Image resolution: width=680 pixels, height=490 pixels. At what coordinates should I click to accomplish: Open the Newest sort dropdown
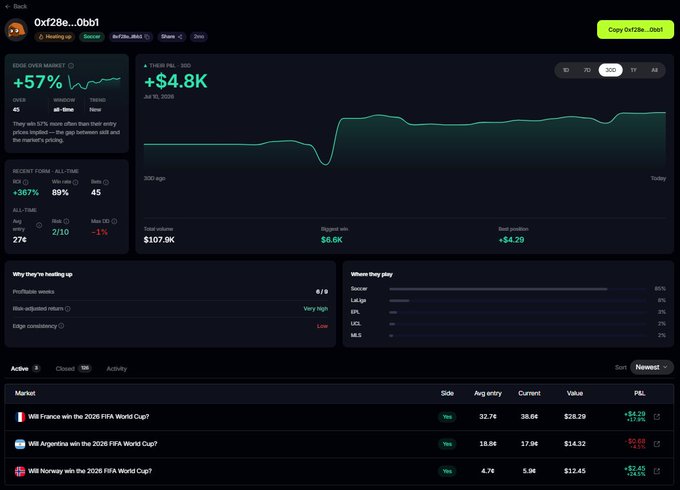[x=652, y=367]
